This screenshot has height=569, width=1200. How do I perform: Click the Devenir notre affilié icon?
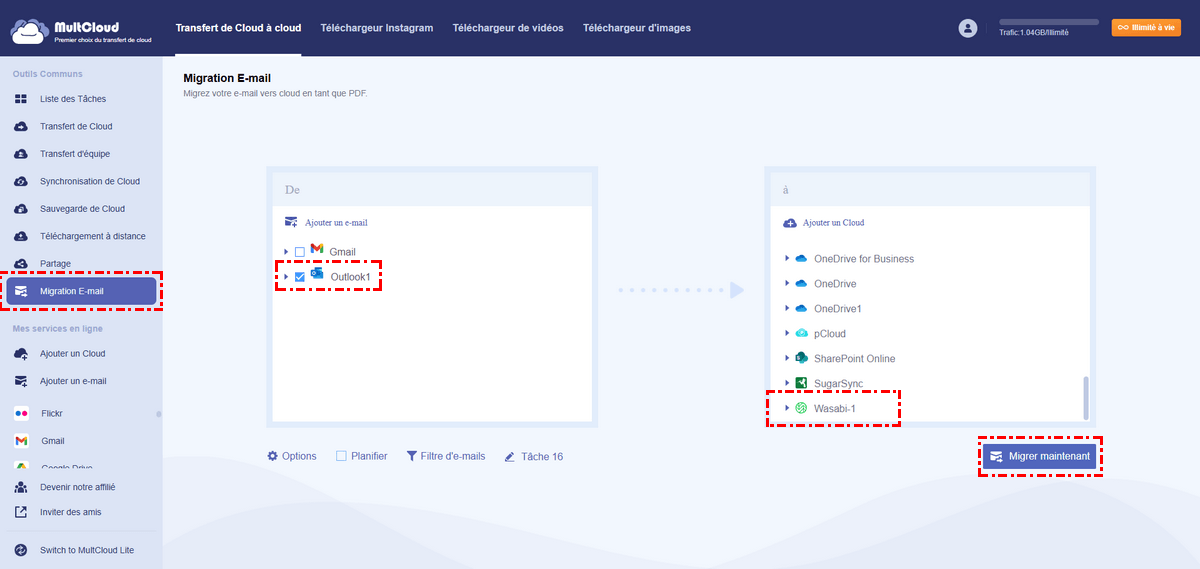21,487
